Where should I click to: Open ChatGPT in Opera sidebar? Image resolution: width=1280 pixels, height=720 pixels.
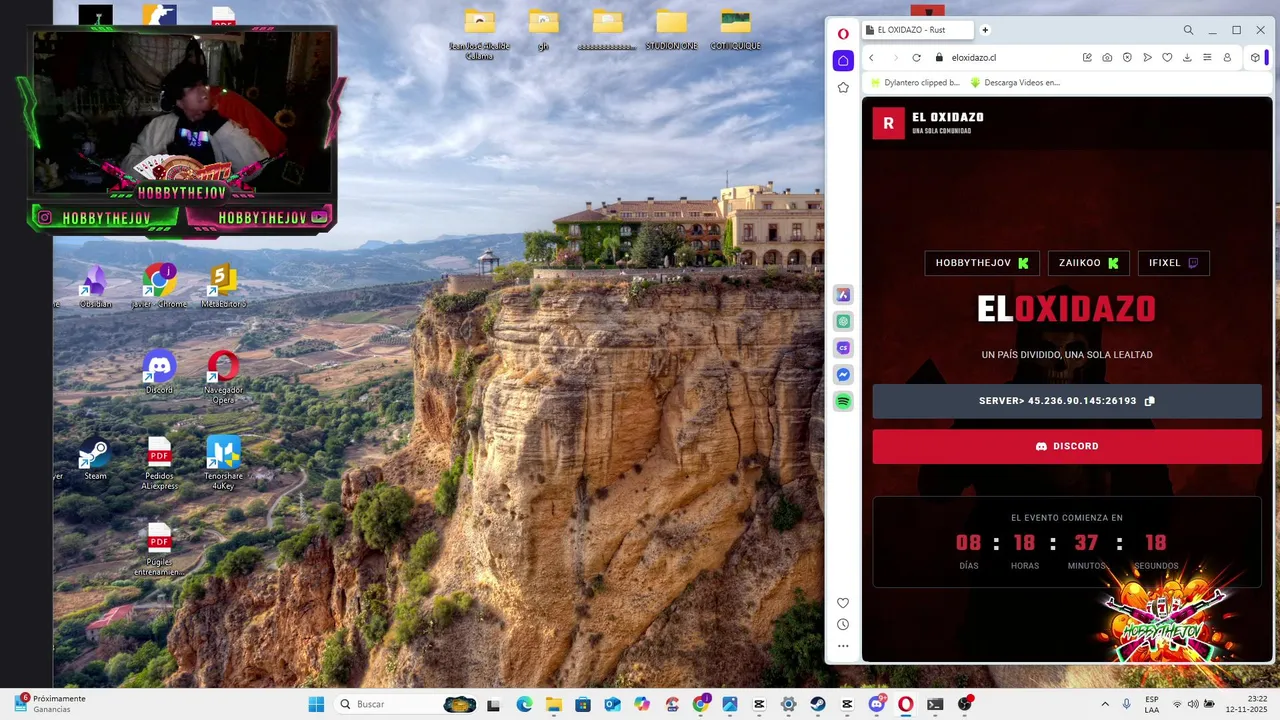coord(843,321)
